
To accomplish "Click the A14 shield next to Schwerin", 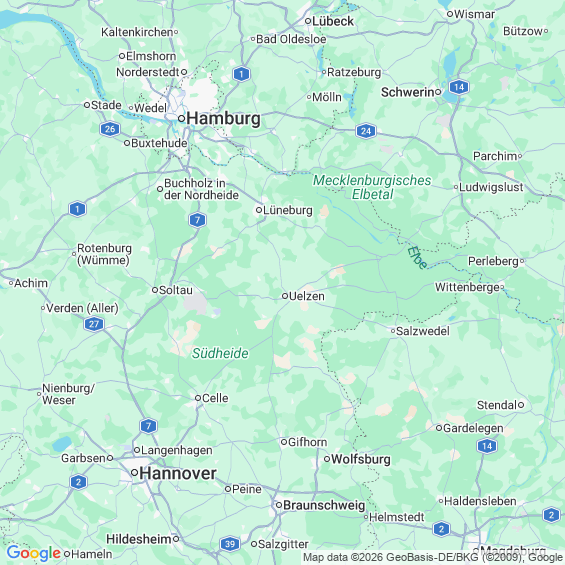I will [459, 87].
